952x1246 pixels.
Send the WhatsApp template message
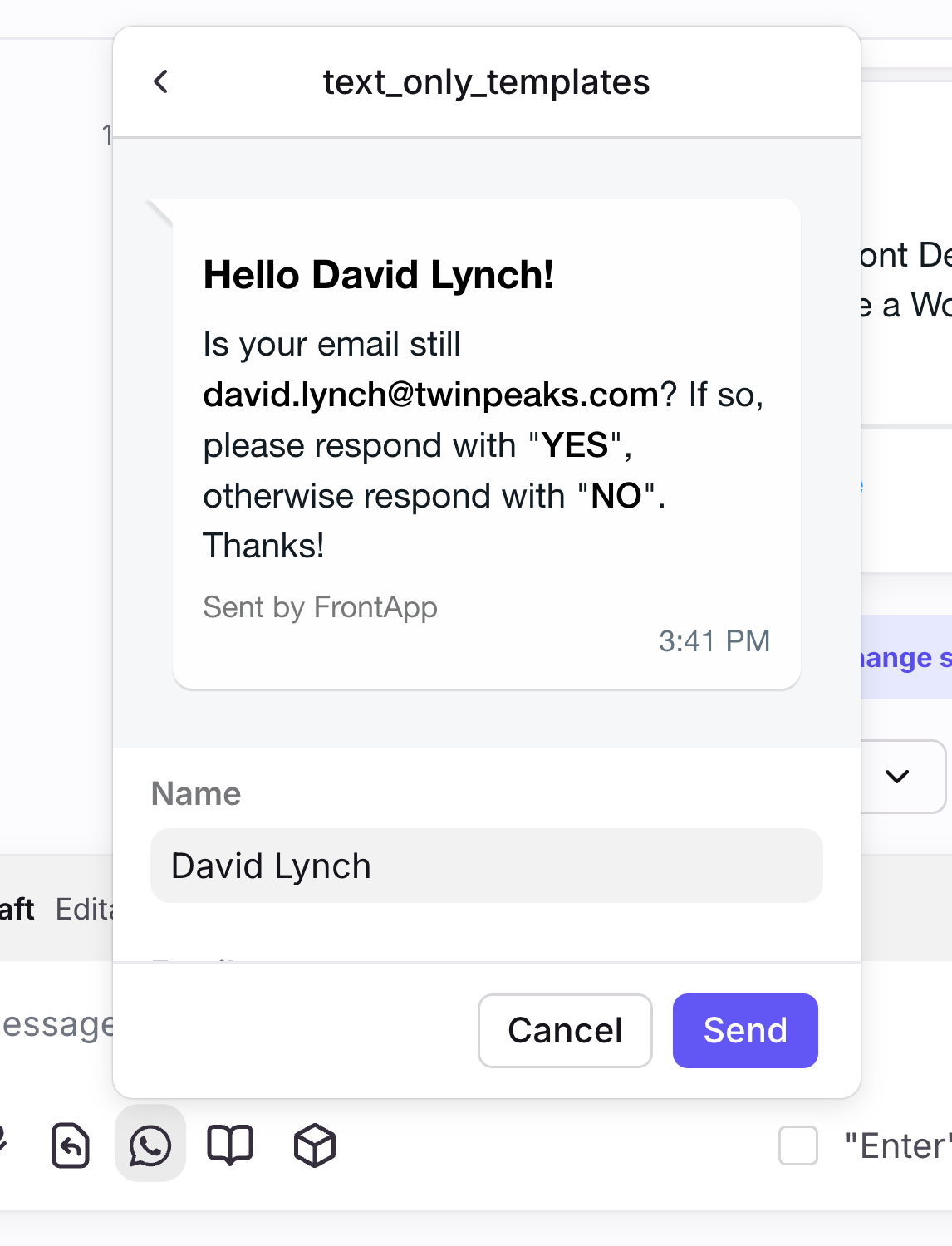pos(745,1031)
